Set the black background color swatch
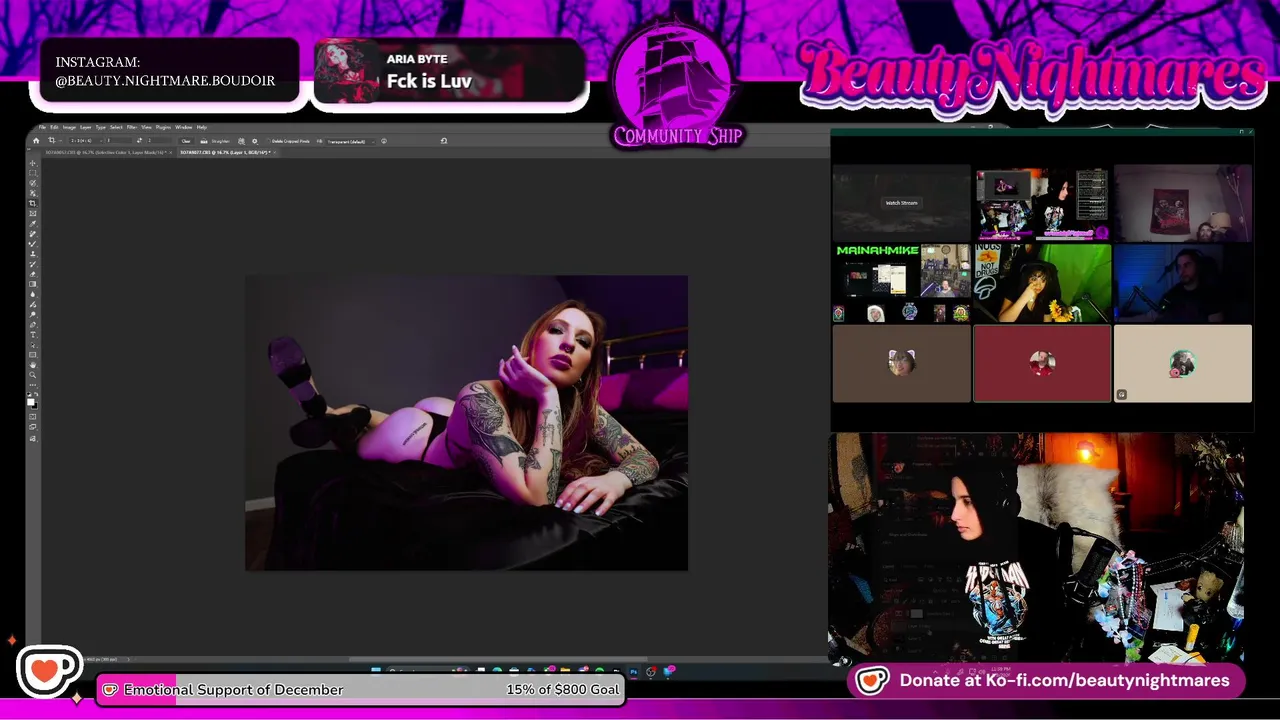Screen dimensions: 1280x720 point(36,407)
